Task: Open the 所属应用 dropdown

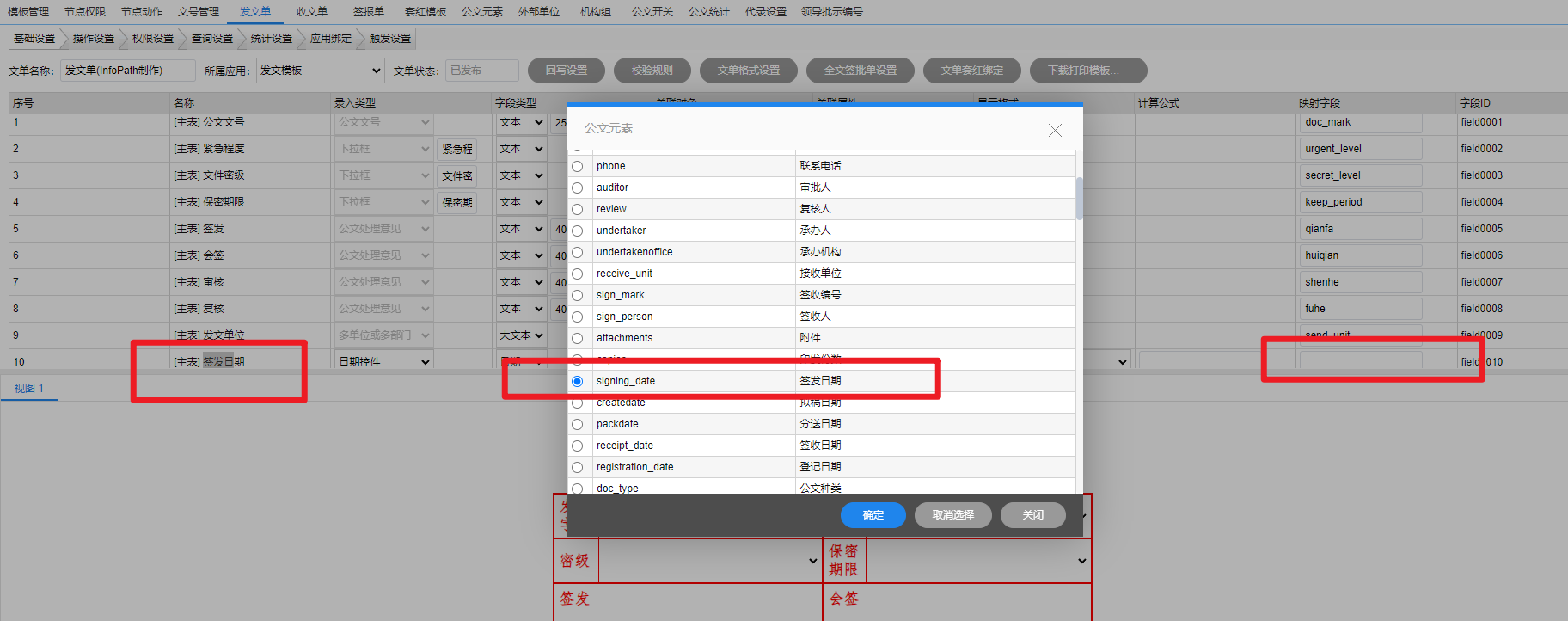Action: [320, 71]
